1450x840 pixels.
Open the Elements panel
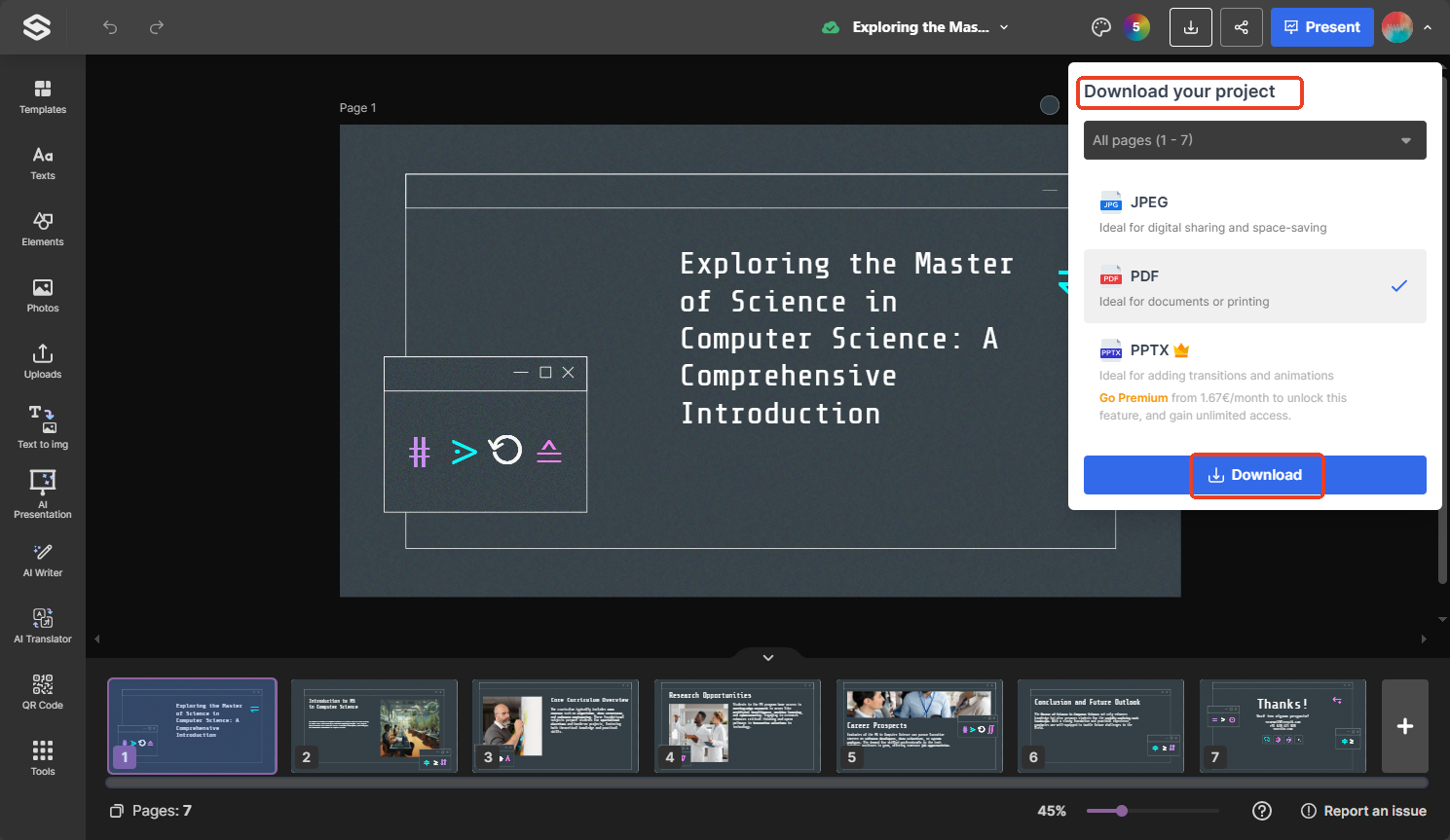pos(43,230)
